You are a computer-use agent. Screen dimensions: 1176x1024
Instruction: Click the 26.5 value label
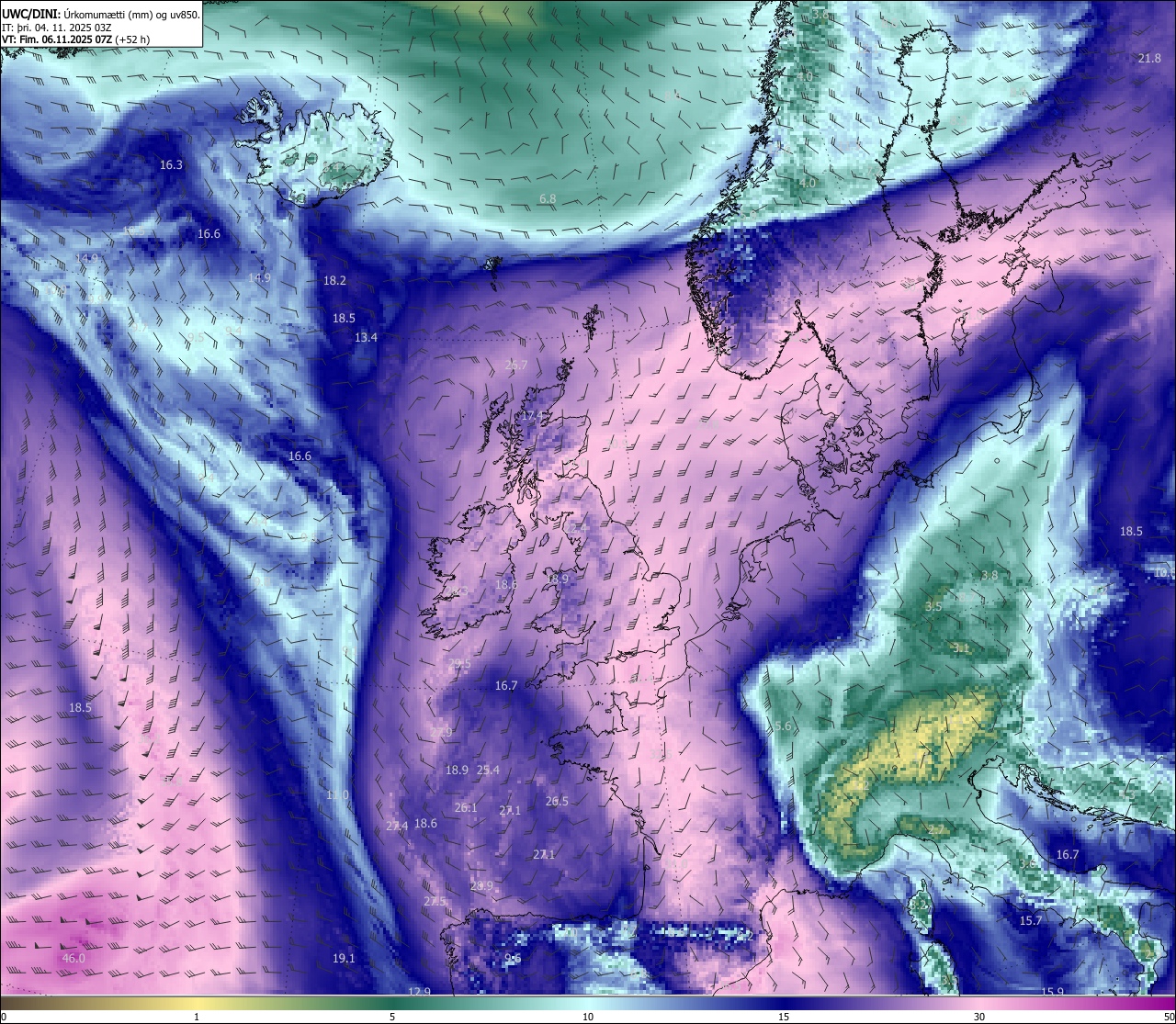click(557, 802)
